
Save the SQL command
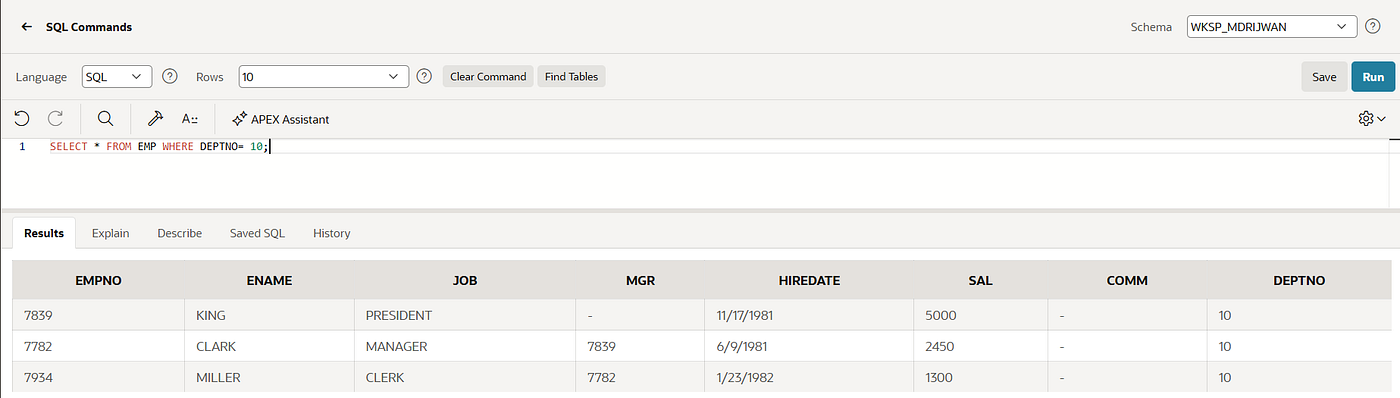click(x=1324, y=77)
